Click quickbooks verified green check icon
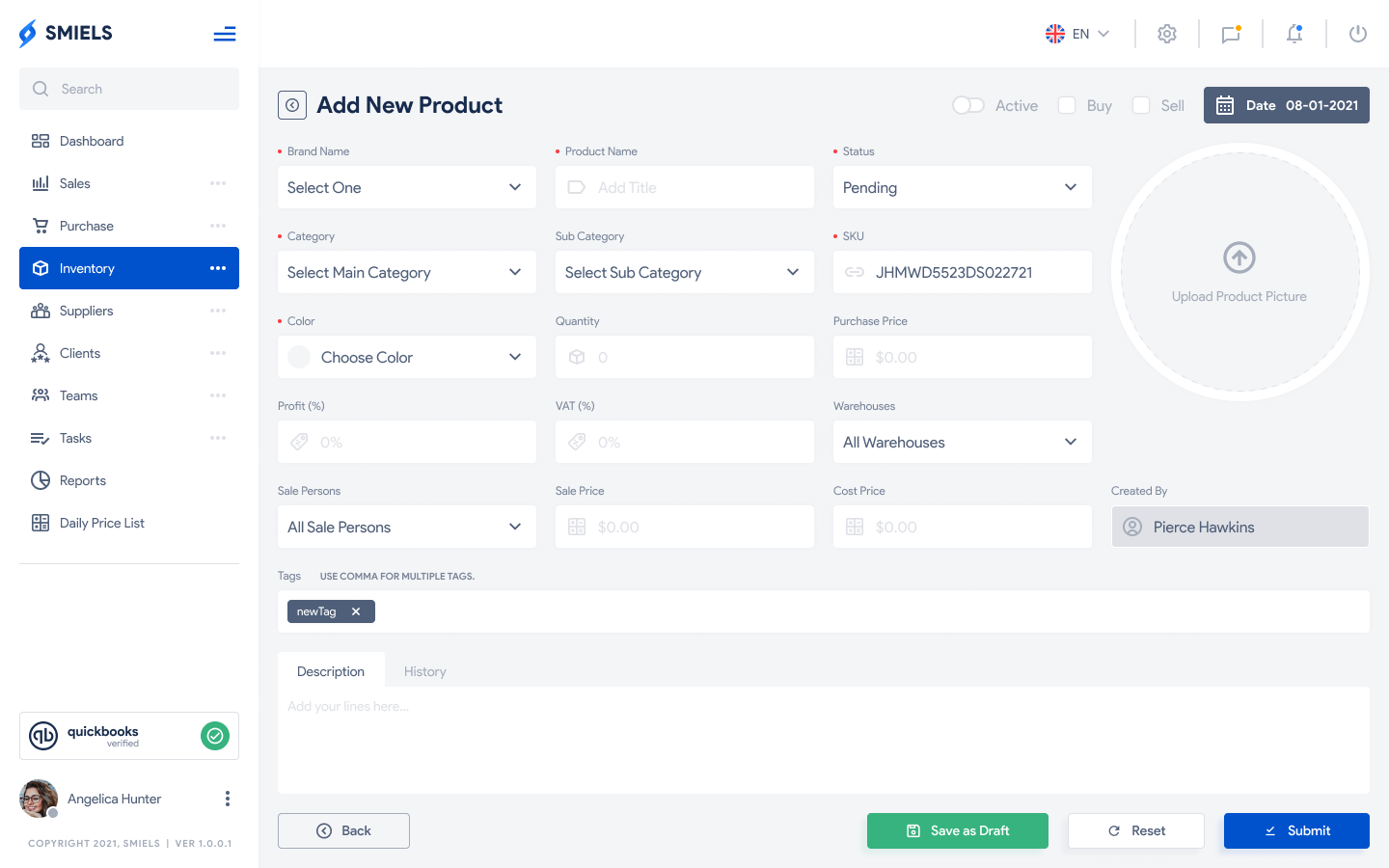The width and height of the screenshot is (1389, 868). tap(215, 736)
